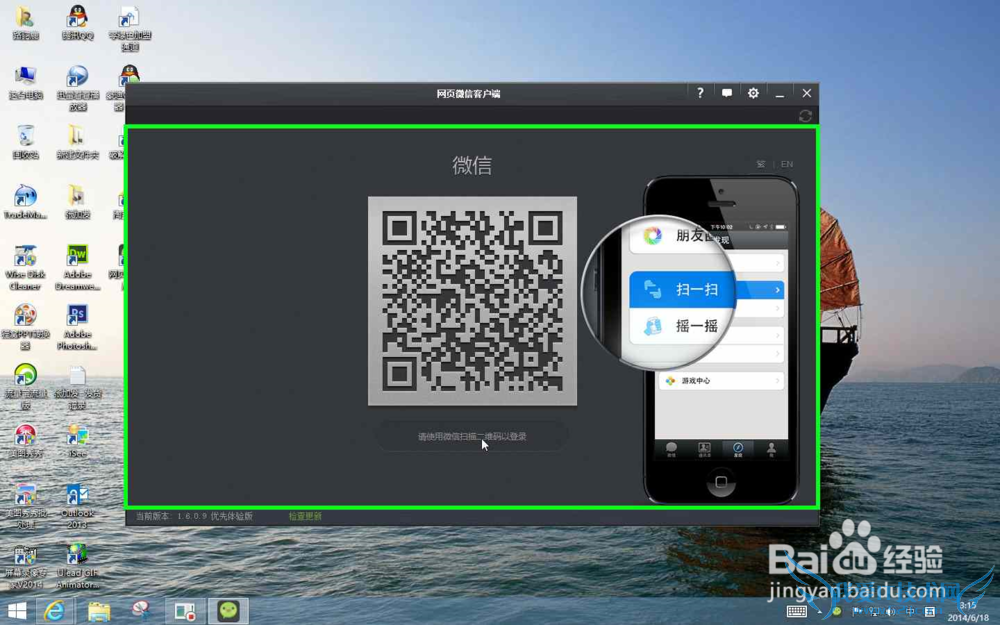This screenshot has width=1000, height=625.
Task: Select the iSee desktop icon
Action: 77,439
